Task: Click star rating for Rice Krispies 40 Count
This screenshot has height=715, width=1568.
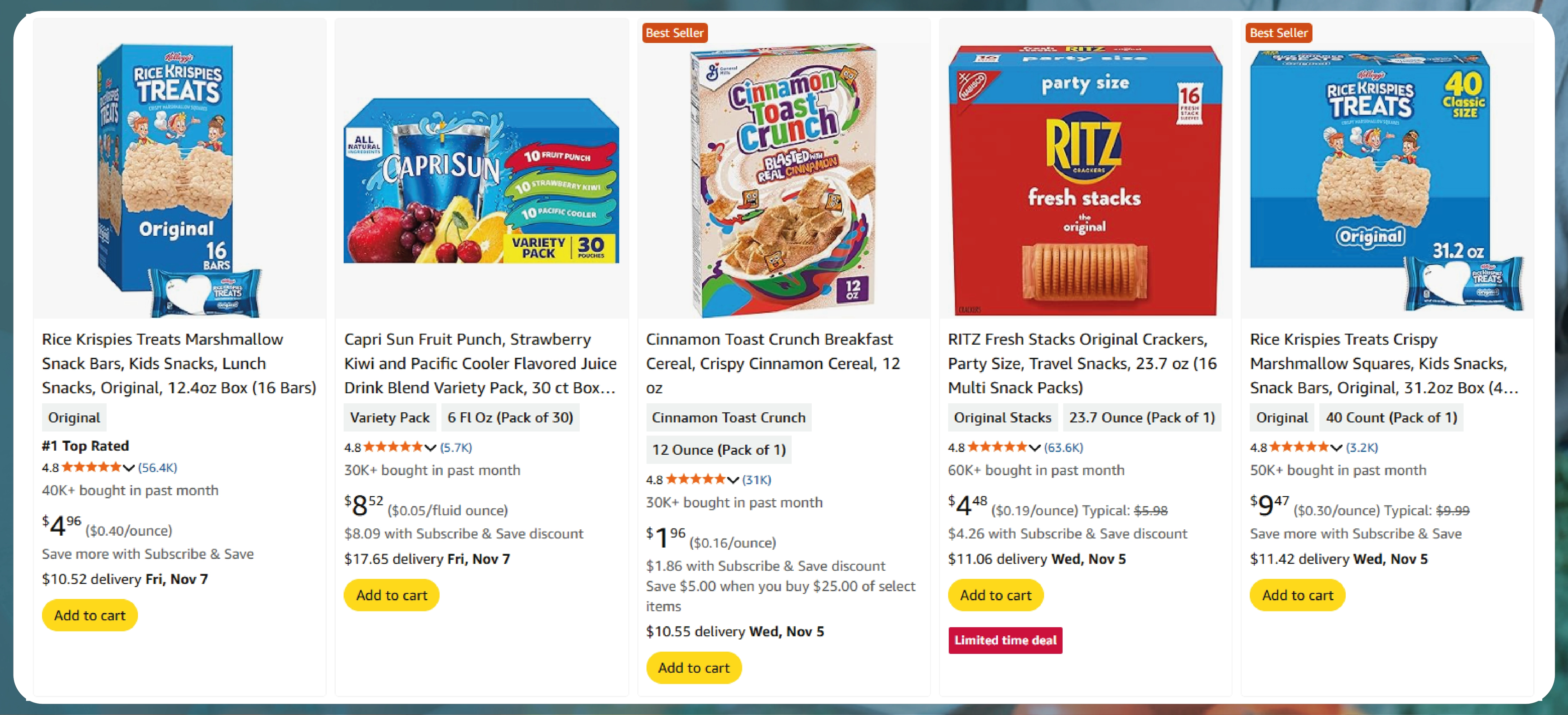Action: tap(1299, 447)
